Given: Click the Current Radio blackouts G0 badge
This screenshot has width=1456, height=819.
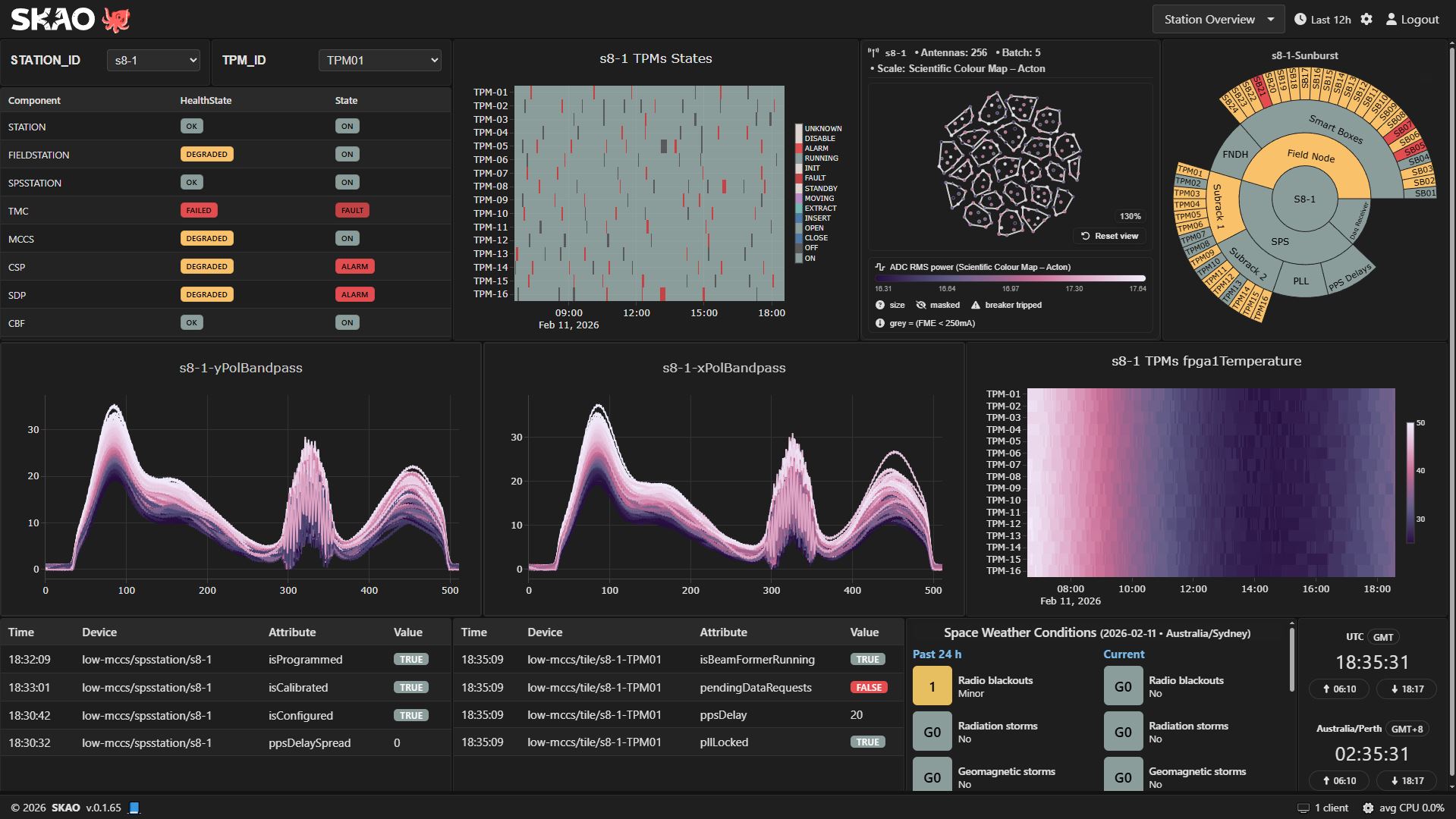Looking at the screenshot, I should coord(1123,686).
